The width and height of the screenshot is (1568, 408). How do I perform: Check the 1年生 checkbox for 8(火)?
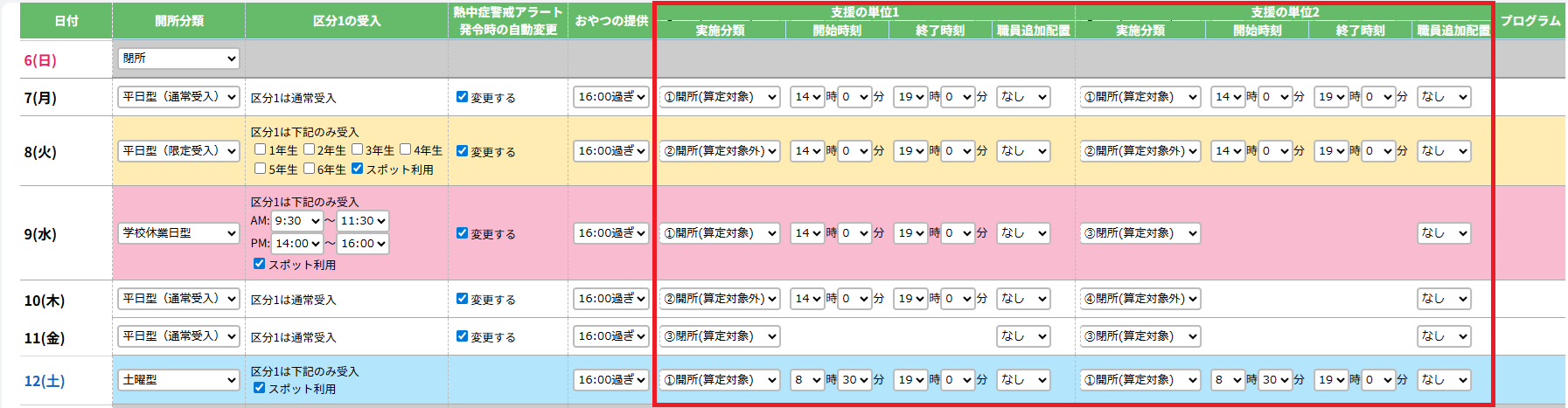pos(261,149)
